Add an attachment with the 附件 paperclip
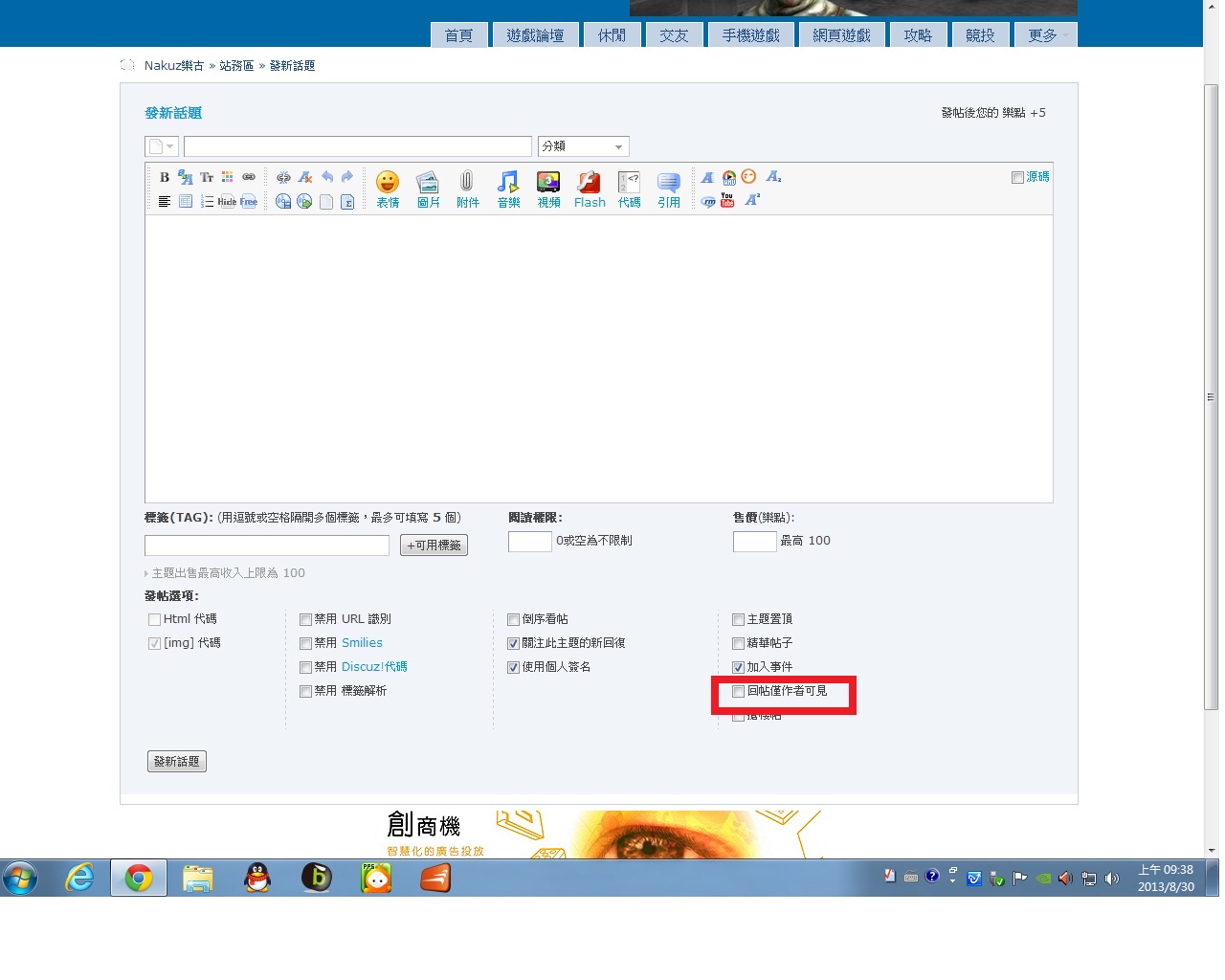The height and width of the screenshot is (980, 1225). pyautogui.click(x=467, y=189)
